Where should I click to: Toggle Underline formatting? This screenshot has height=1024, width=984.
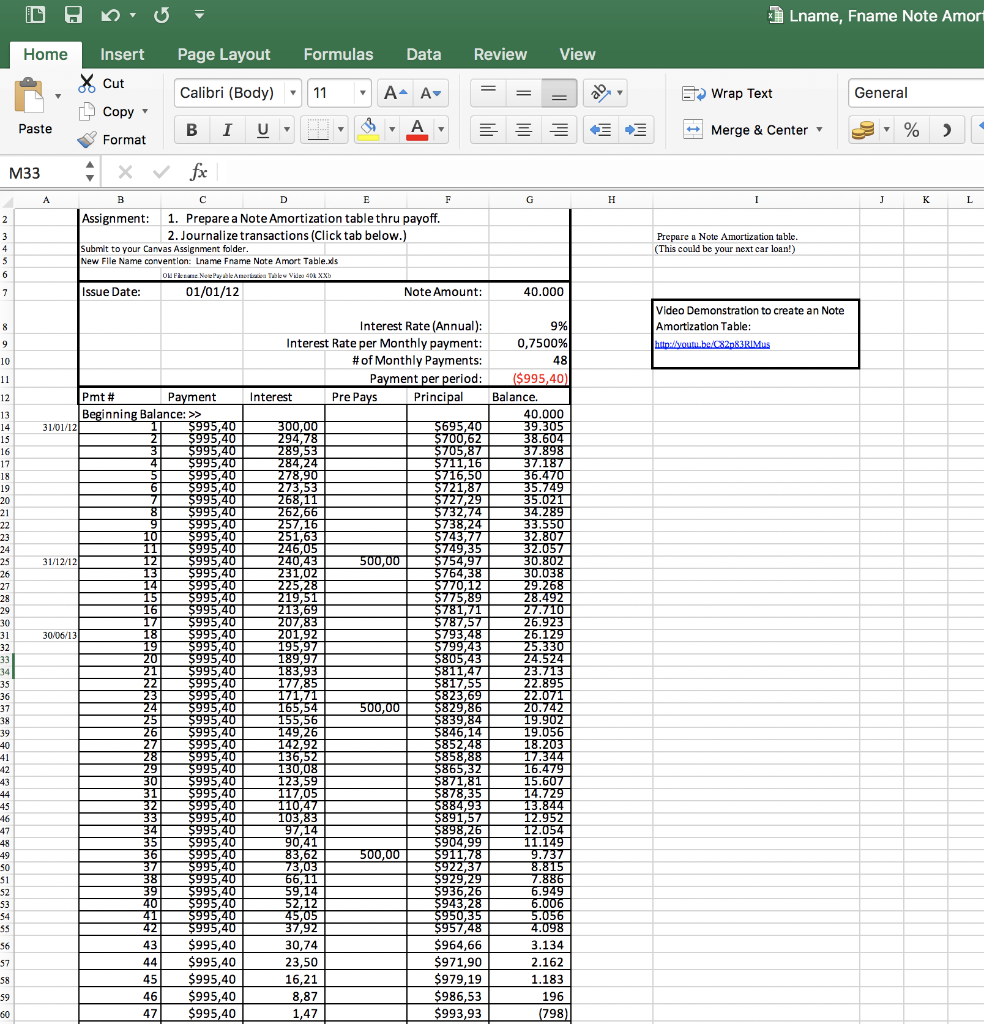pyautogui.click(x=262, y=130)
